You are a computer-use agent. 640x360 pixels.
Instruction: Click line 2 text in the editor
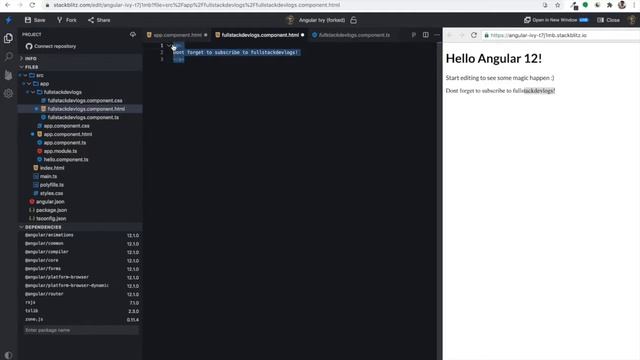tap(236, 53)
